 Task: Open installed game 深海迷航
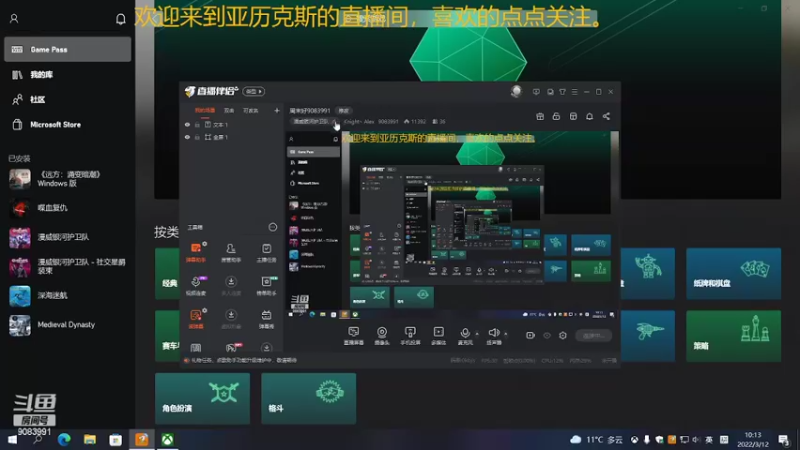pos(67,295)
